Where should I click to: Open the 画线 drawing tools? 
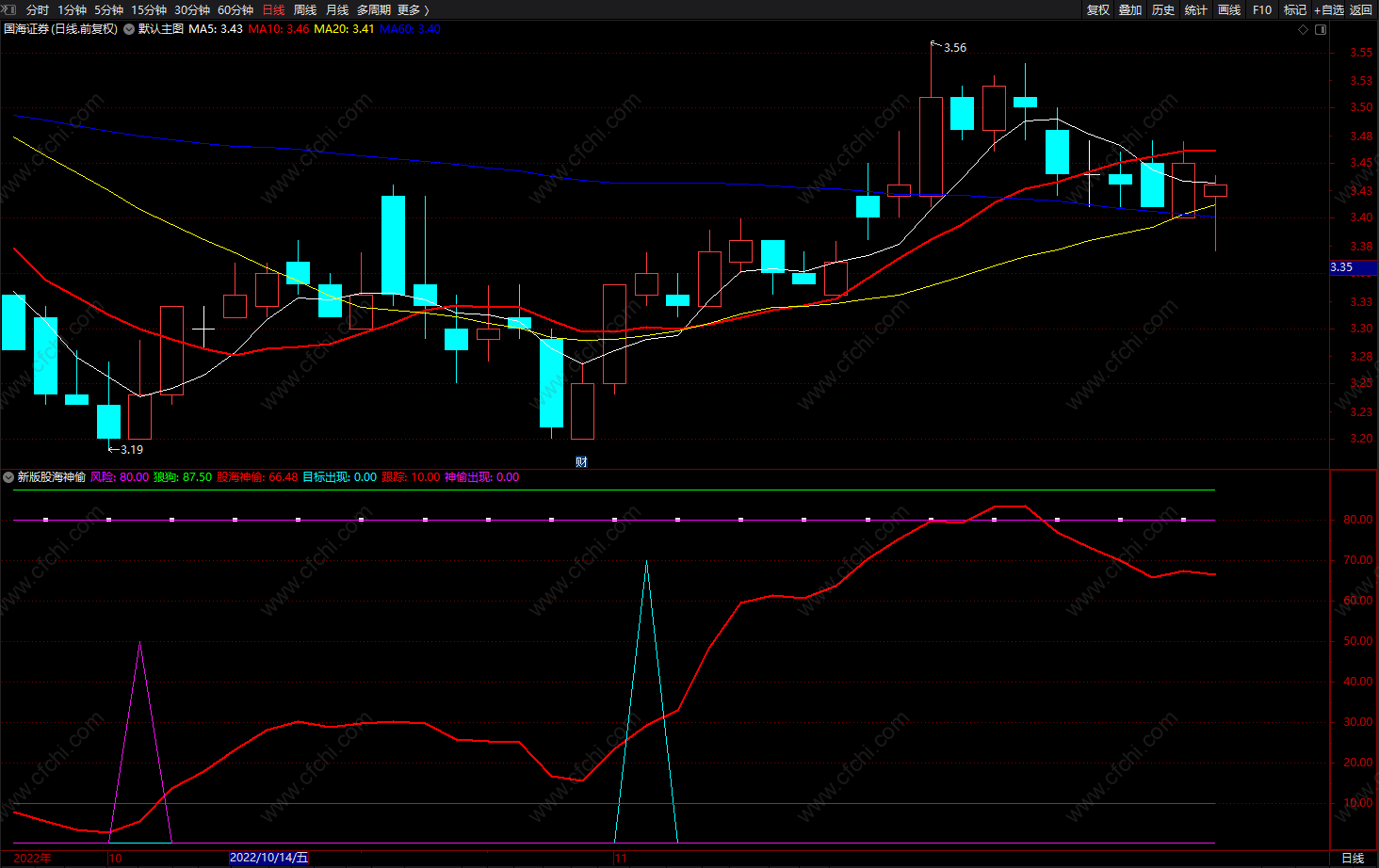pos(1229,9)
